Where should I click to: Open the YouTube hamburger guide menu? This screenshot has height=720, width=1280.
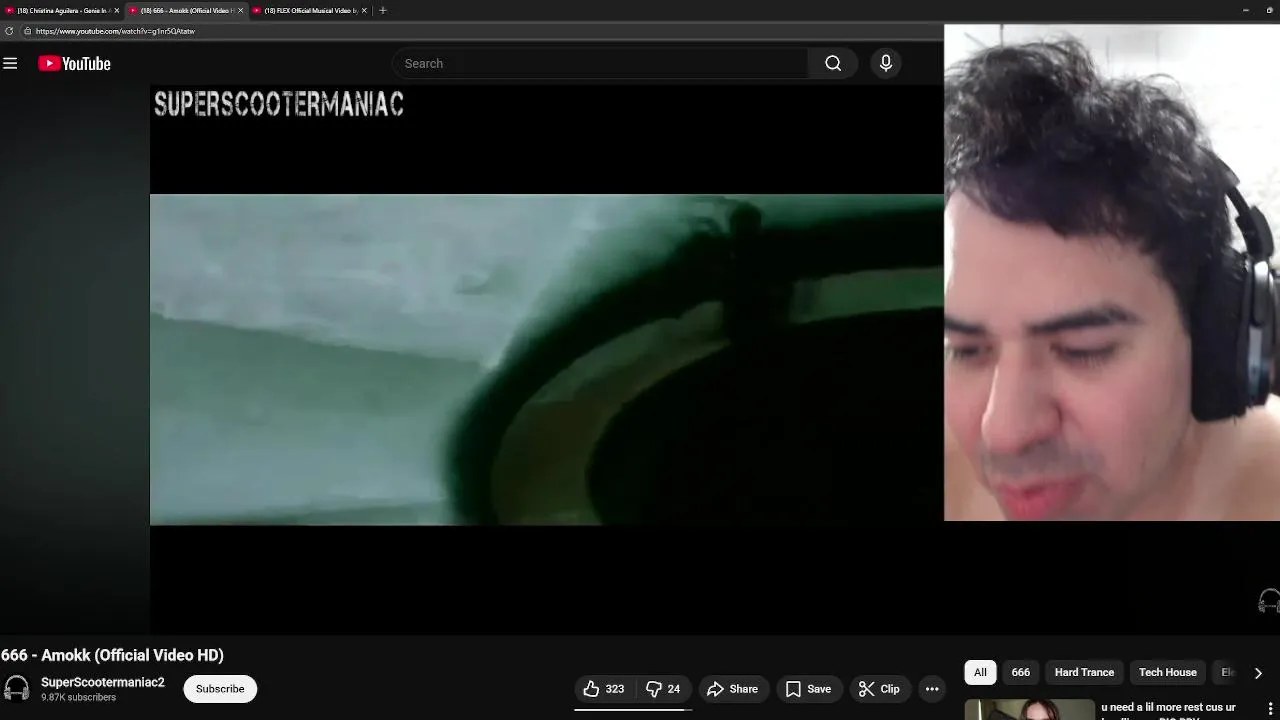[10, 64]
